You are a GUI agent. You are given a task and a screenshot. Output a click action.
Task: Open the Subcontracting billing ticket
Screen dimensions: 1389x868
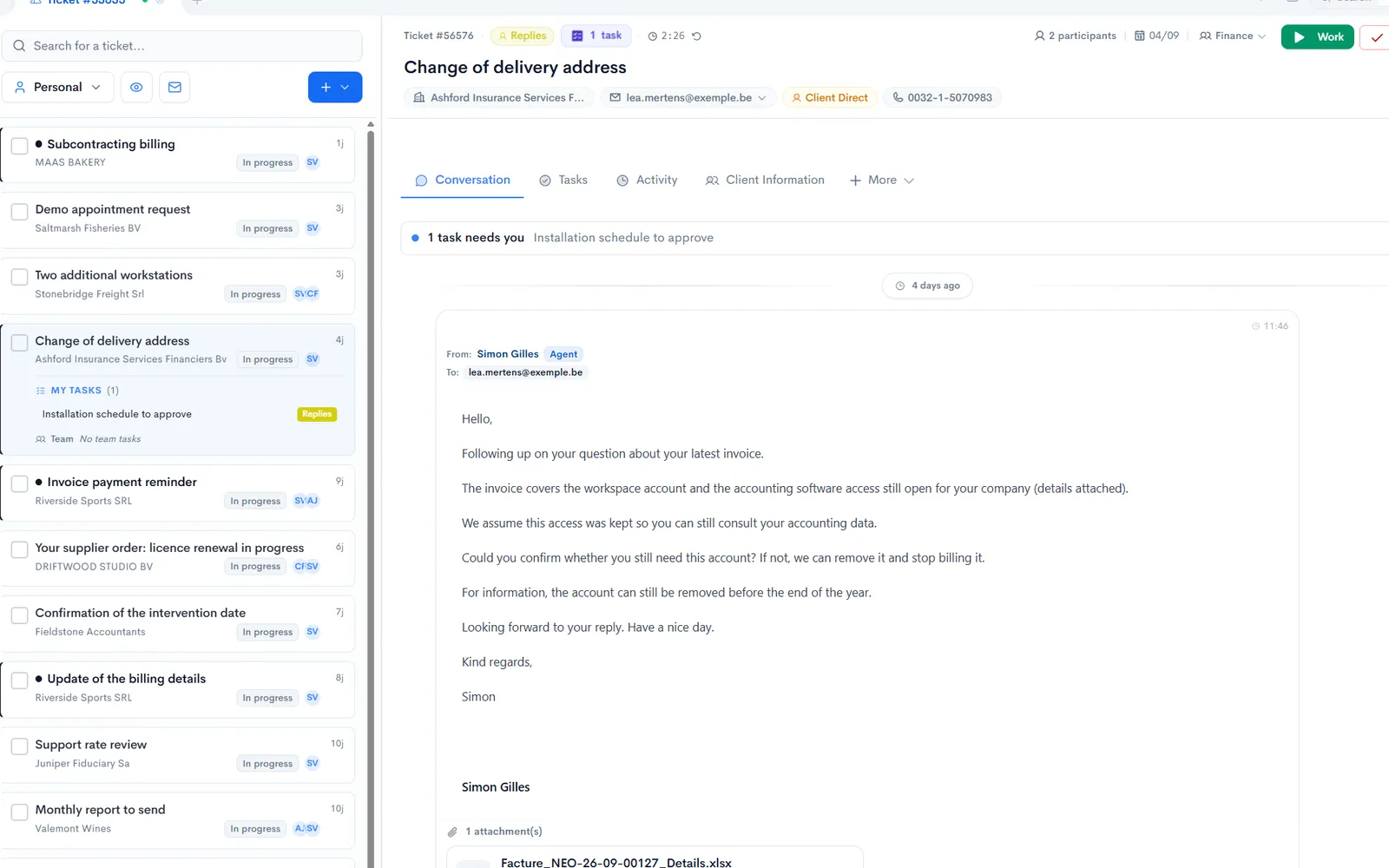(177, 154)
